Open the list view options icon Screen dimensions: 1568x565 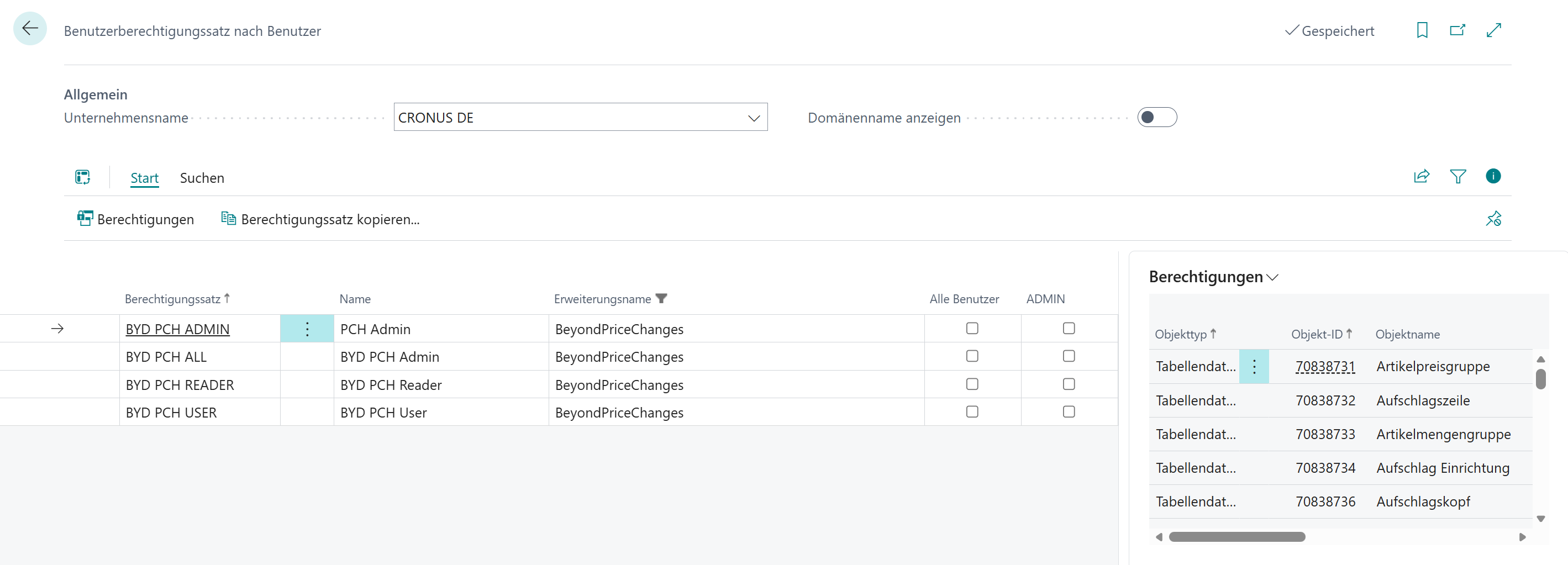83,177
